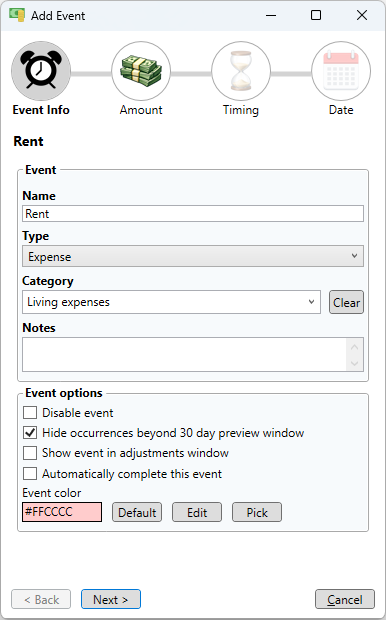Open the Timing step via the hourglass icon
The width and height of the screenshot is (386, 620).
point(241,71)
